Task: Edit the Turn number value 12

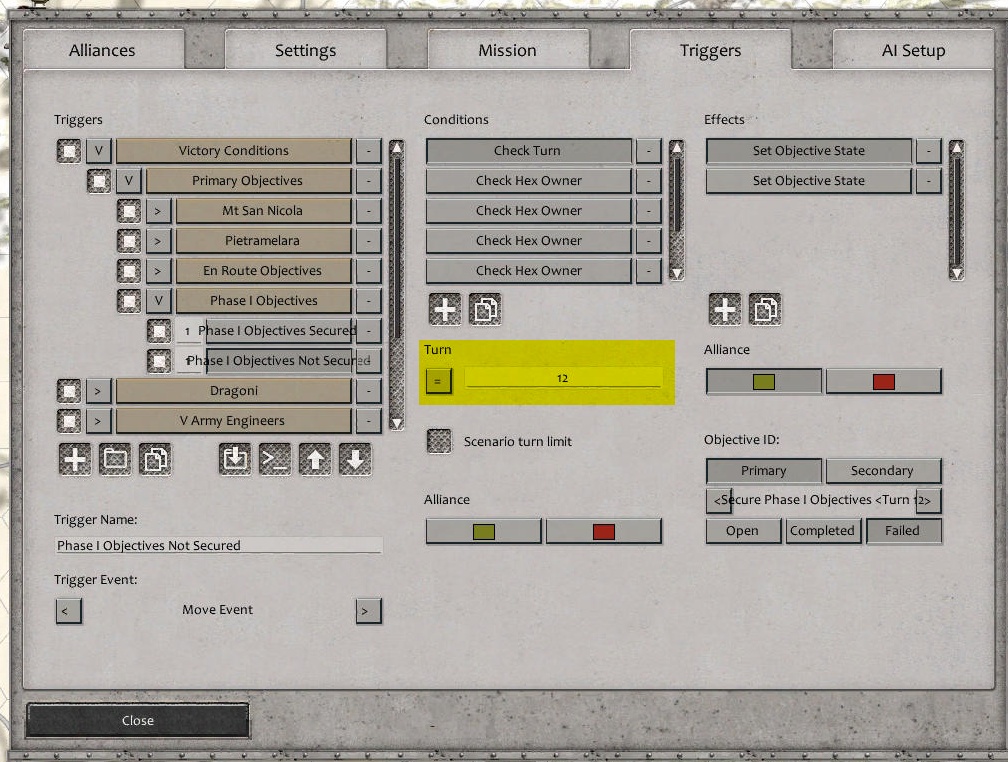Action: click(562, 378)
